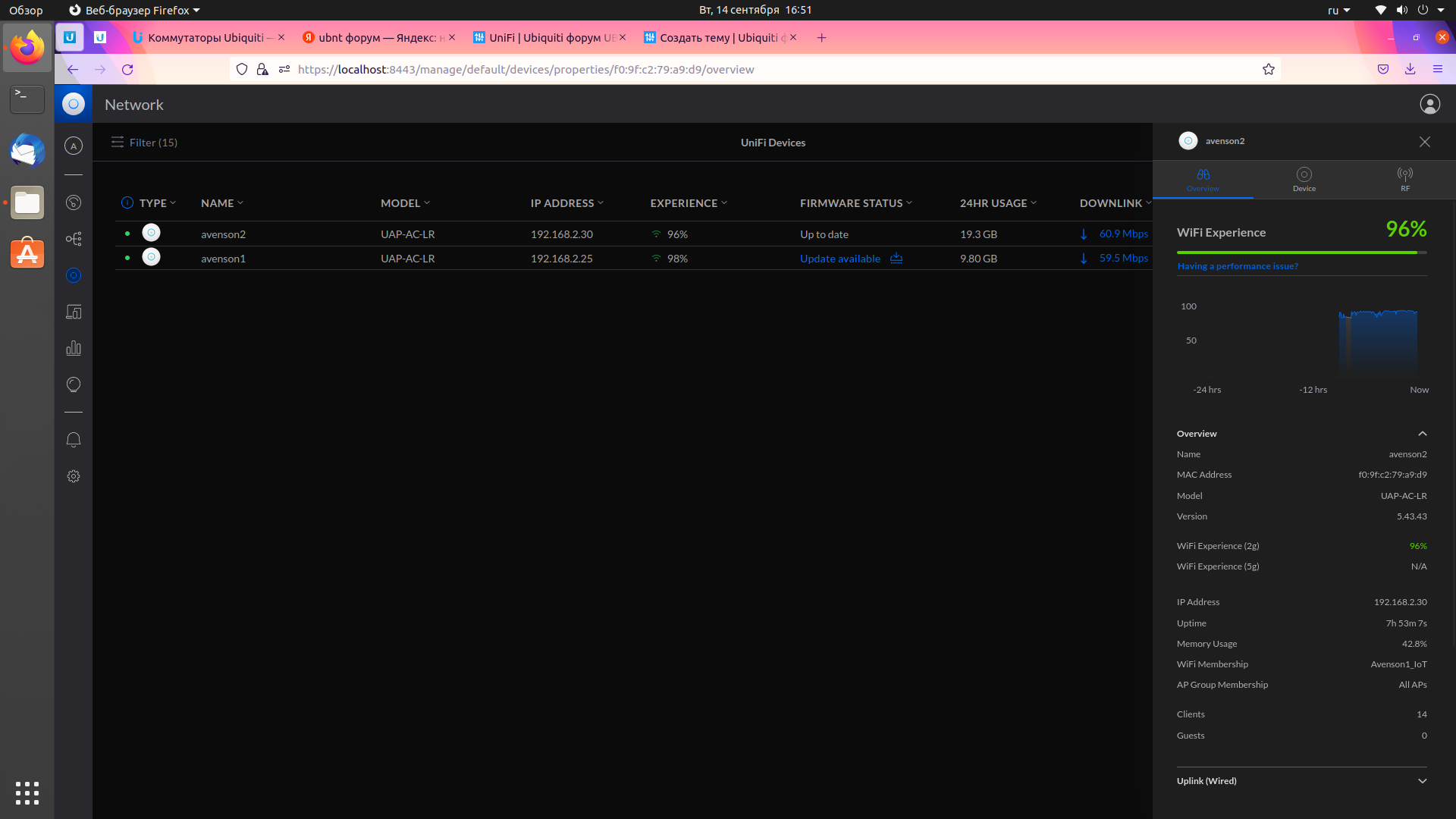This screenshot has height=819, width=1456.
Task: Sort by IP ADDRESS column header
Action: [567, 203]
